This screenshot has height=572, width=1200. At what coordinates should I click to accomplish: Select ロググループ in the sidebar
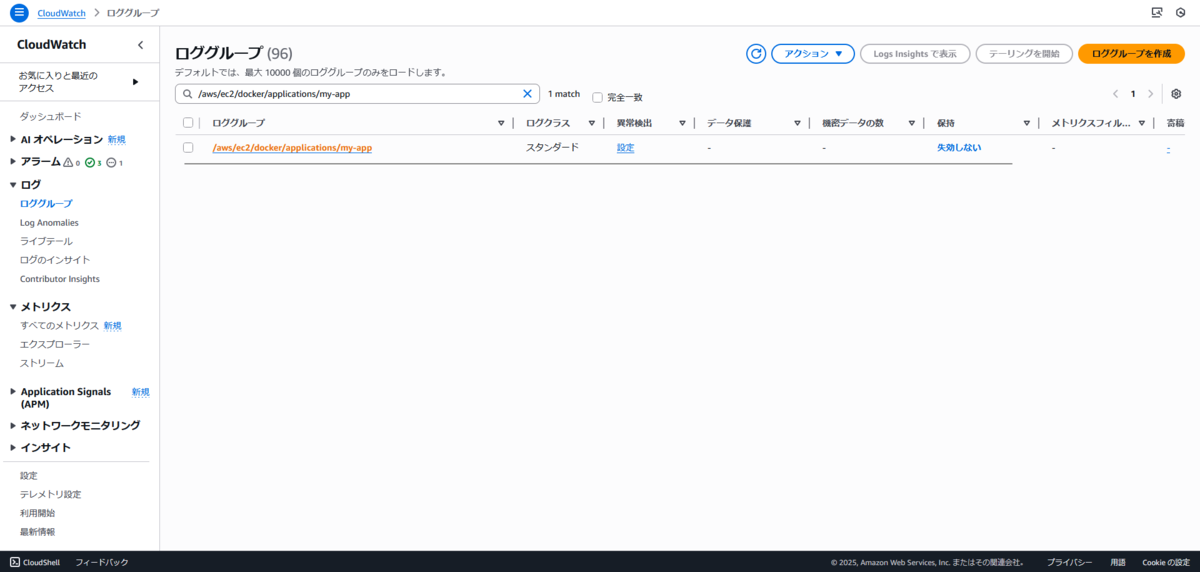[46, 203]
